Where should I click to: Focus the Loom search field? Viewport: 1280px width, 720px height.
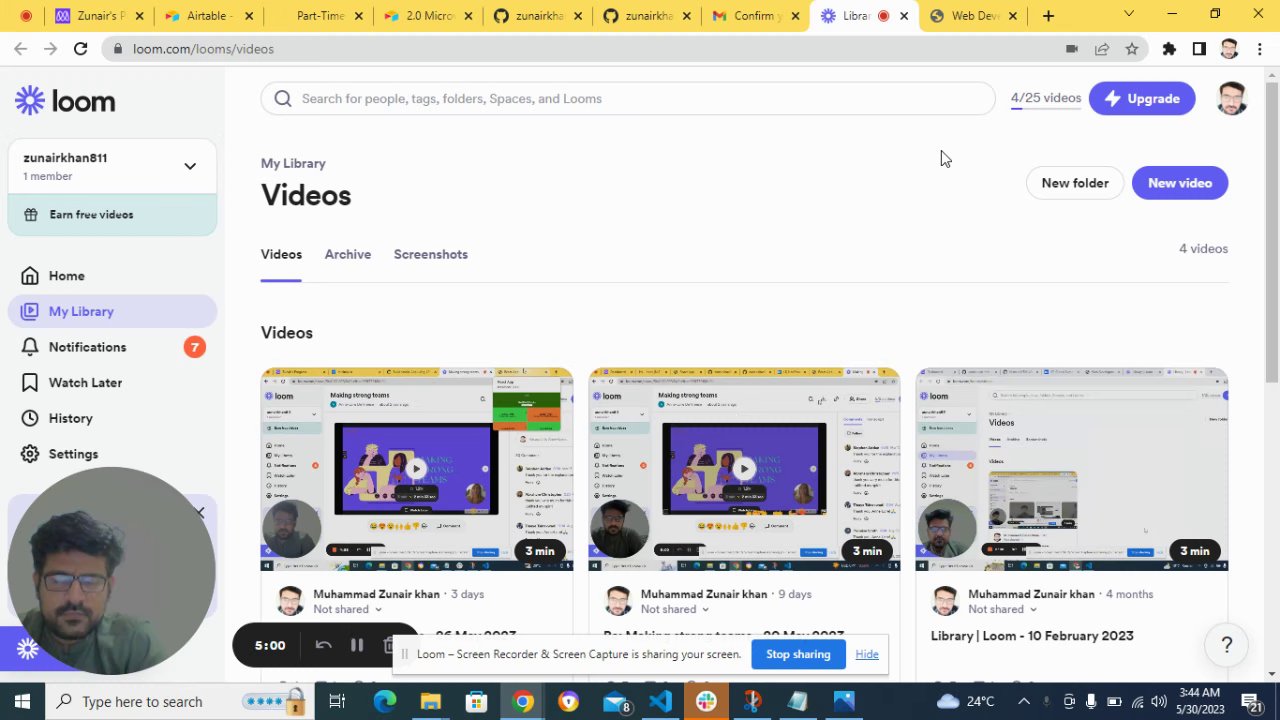click(628, 98)
